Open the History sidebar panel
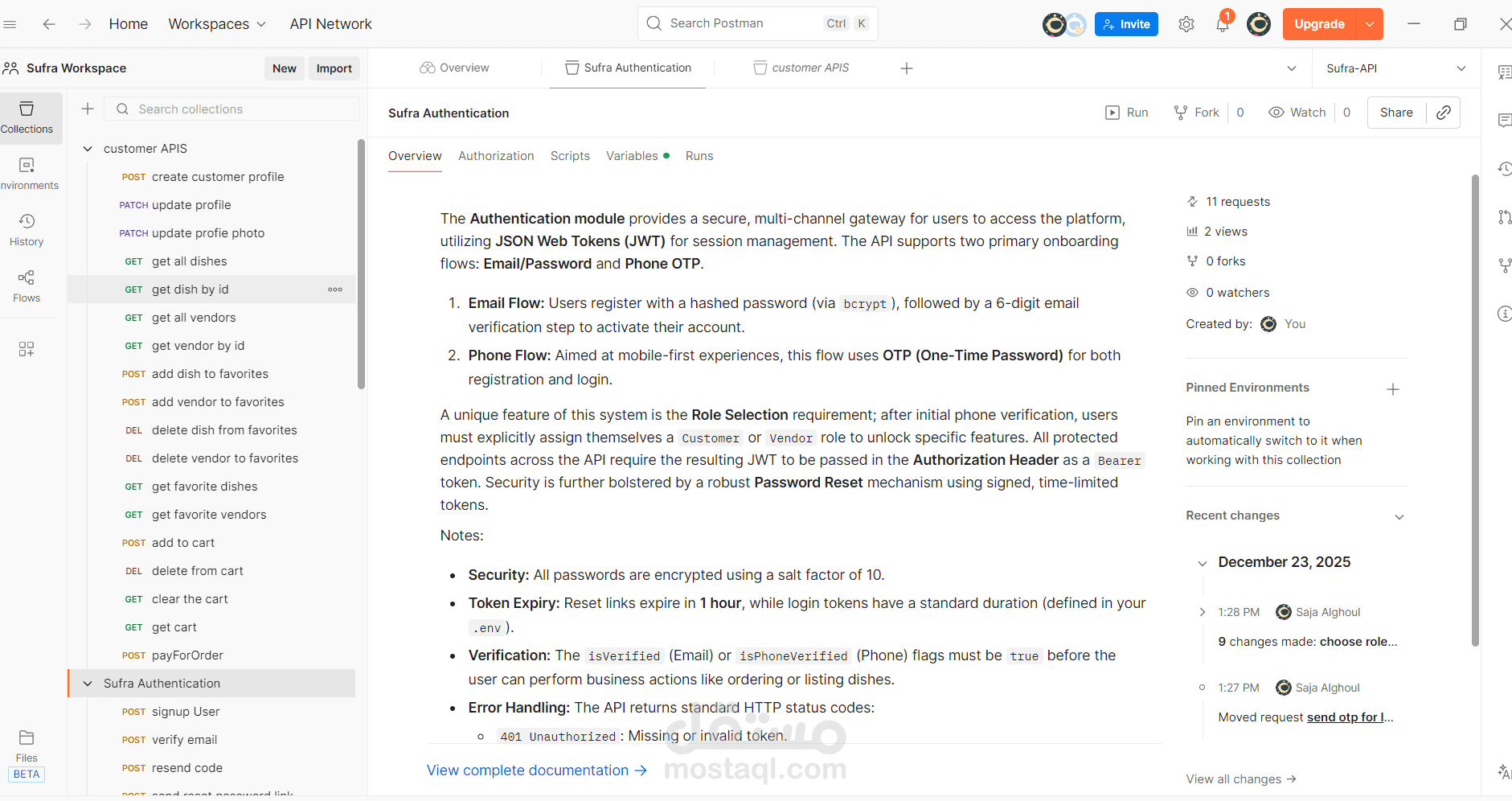 point(27,230)
